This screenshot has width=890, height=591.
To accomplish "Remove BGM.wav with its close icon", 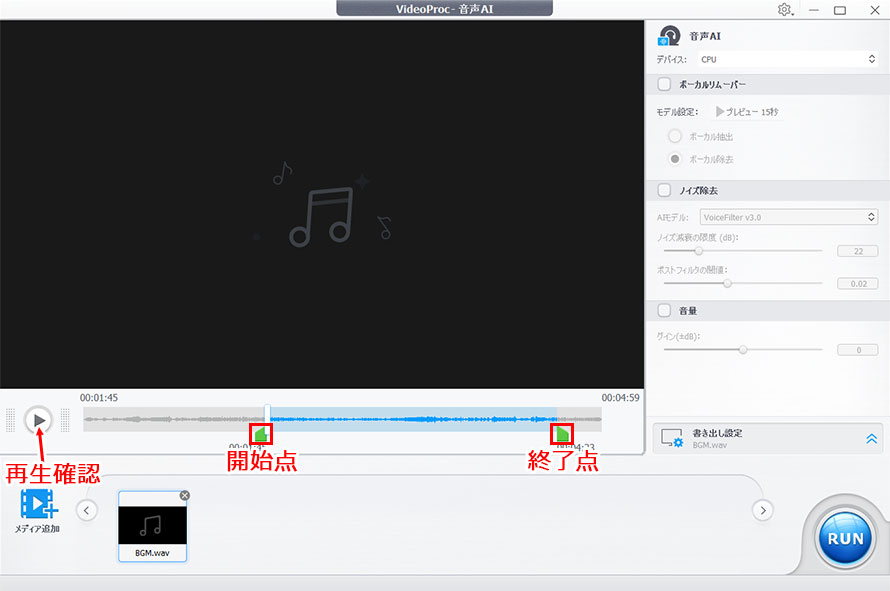I will click(184, 496).
